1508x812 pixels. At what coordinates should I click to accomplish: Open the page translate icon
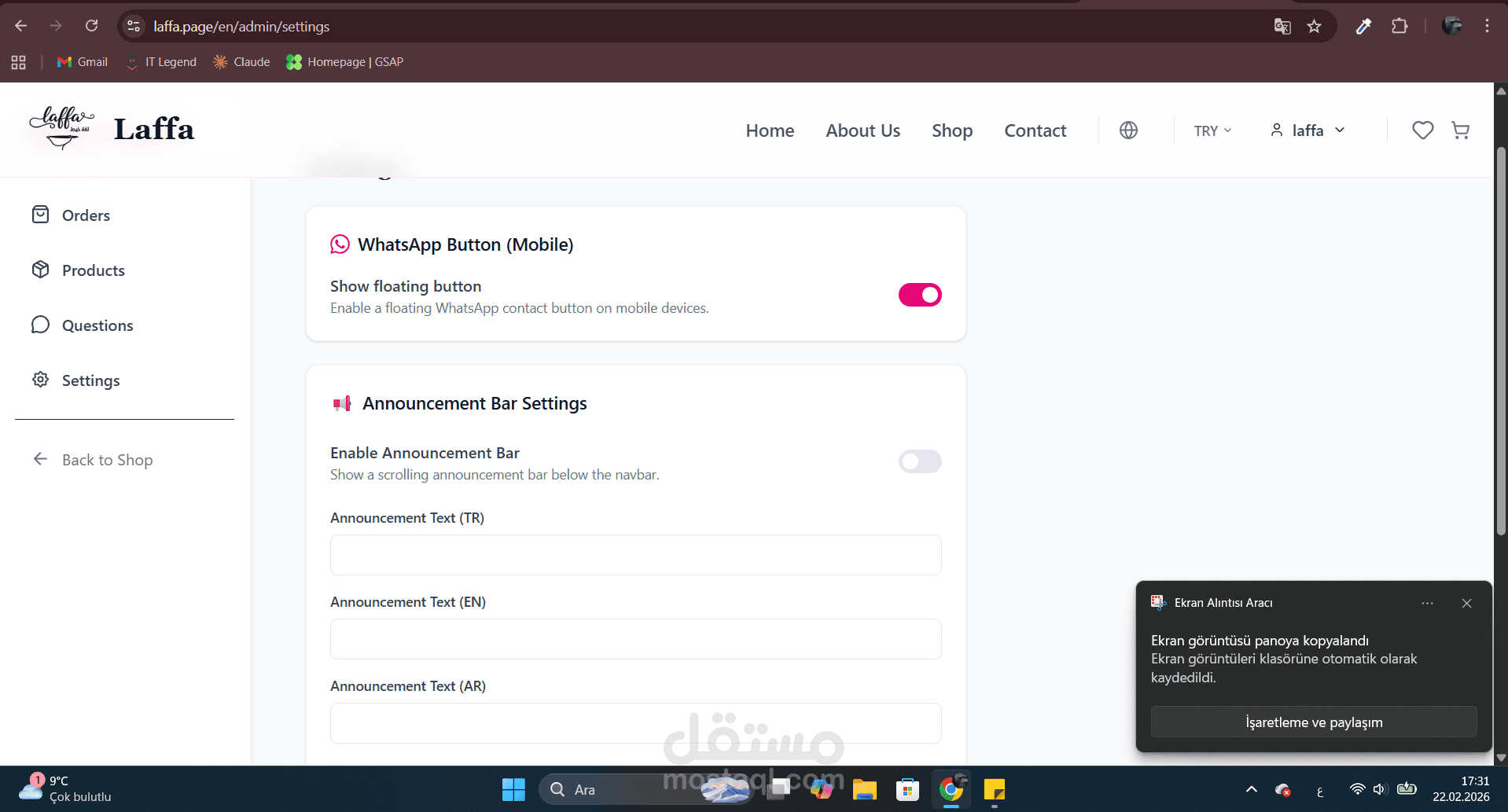point(1282,27)
